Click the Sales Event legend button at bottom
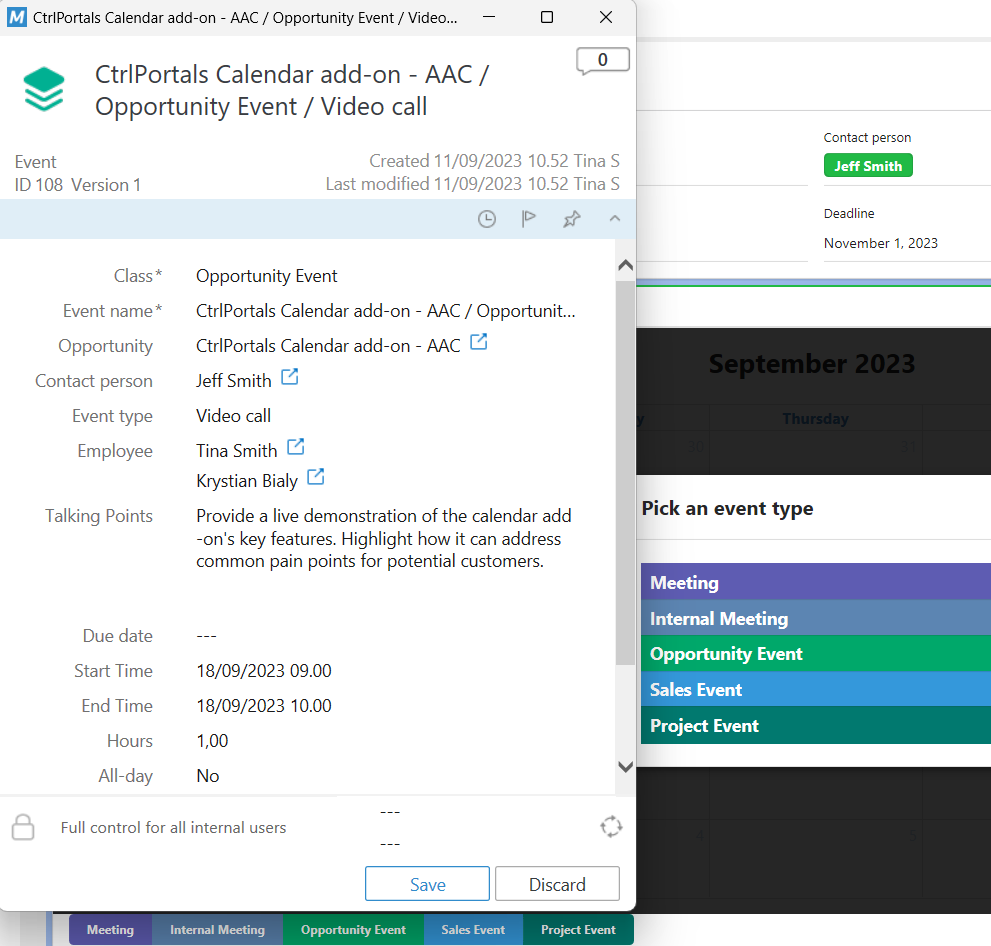 click(473, 930)
